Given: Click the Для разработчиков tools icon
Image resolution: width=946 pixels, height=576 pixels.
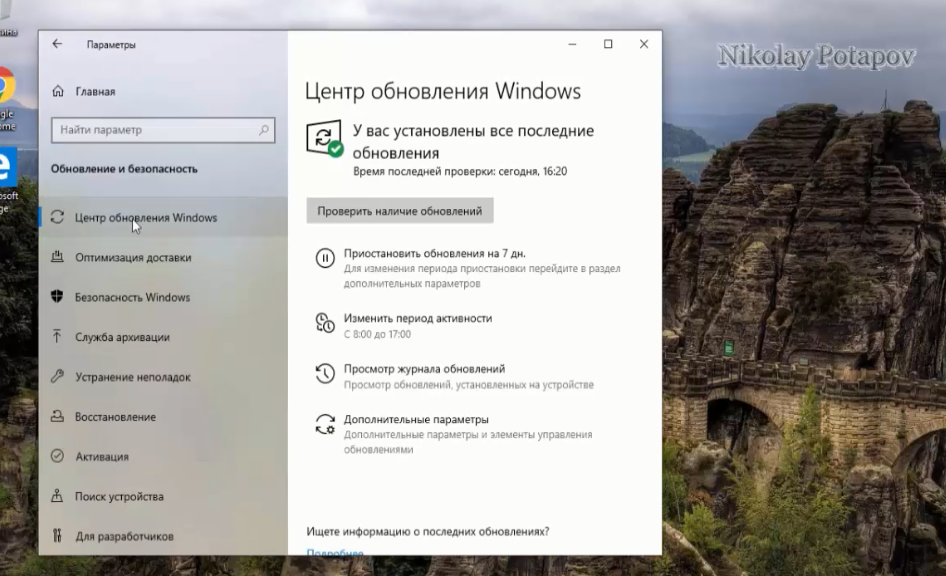Looking at the screenshot, I should (x=57, y=536).
